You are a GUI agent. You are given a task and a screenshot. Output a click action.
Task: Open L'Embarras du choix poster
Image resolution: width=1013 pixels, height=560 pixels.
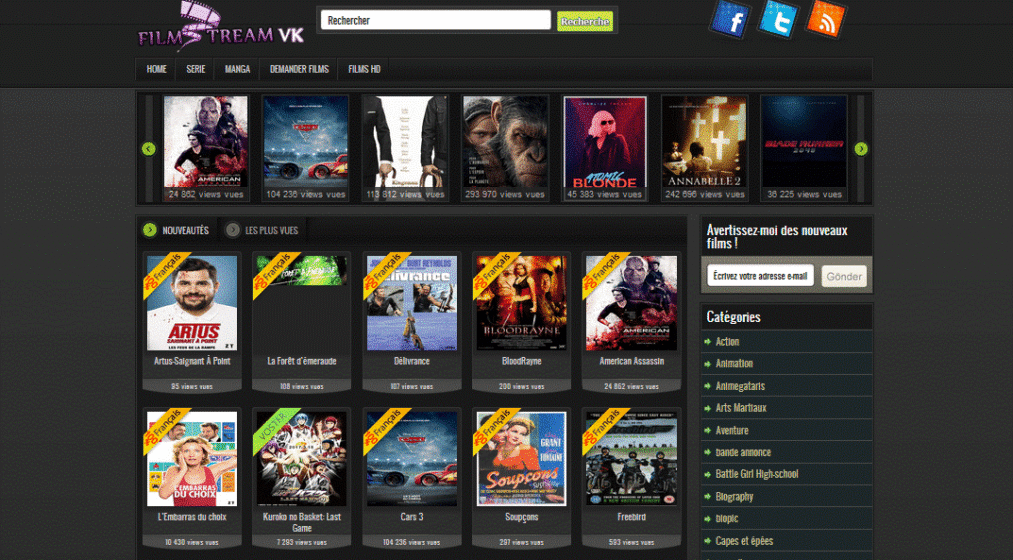tap(192, 459)
